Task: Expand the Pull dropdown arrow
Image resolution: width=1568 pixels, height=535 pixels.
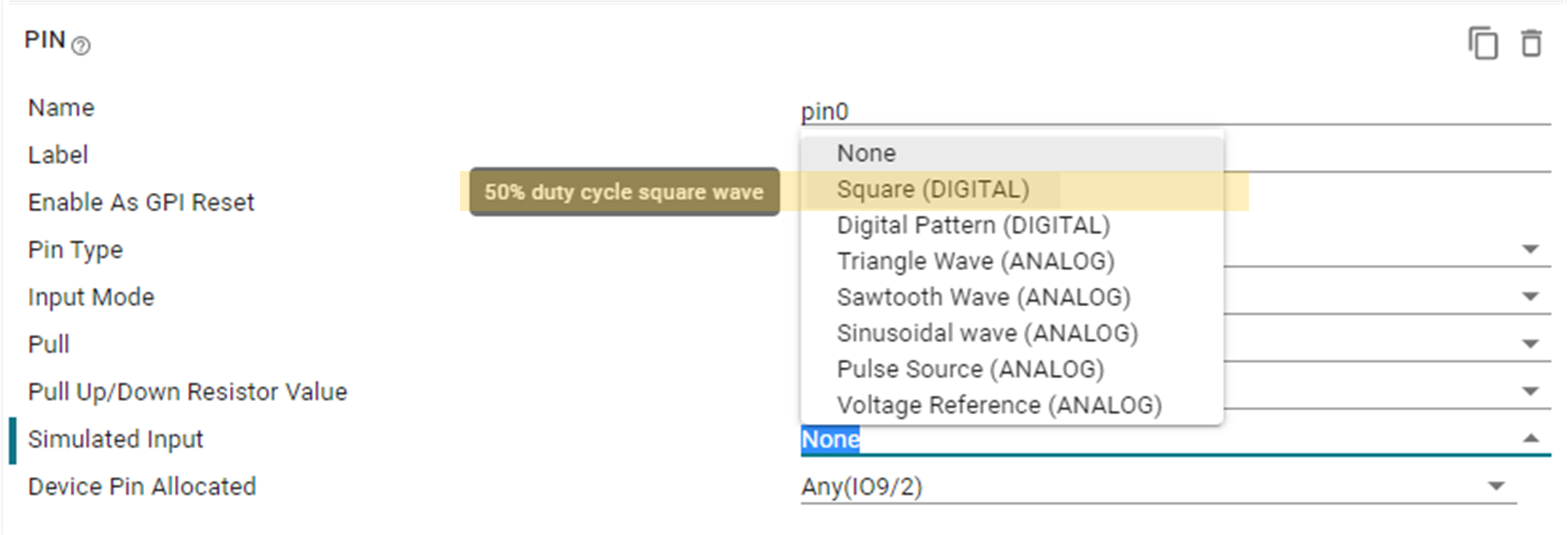Action: tap(1530, 344)
